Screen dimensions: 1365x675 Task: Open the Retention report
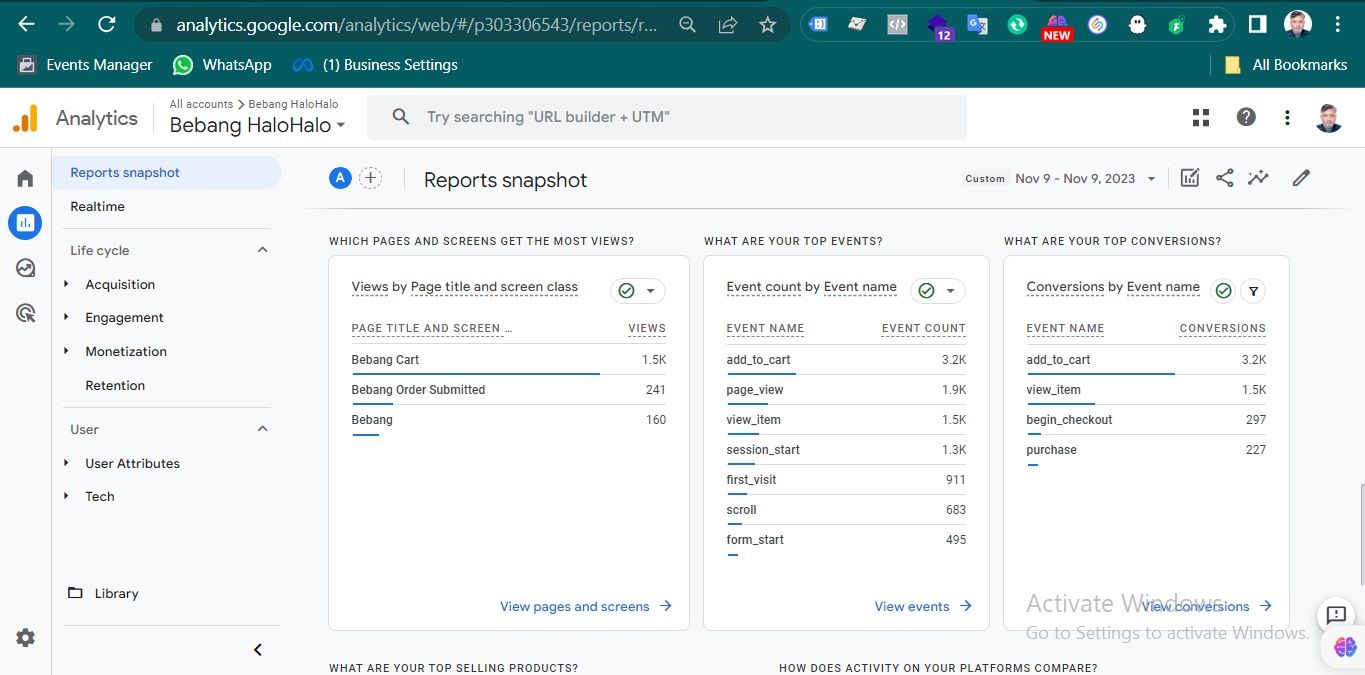(x=115, y=385)
